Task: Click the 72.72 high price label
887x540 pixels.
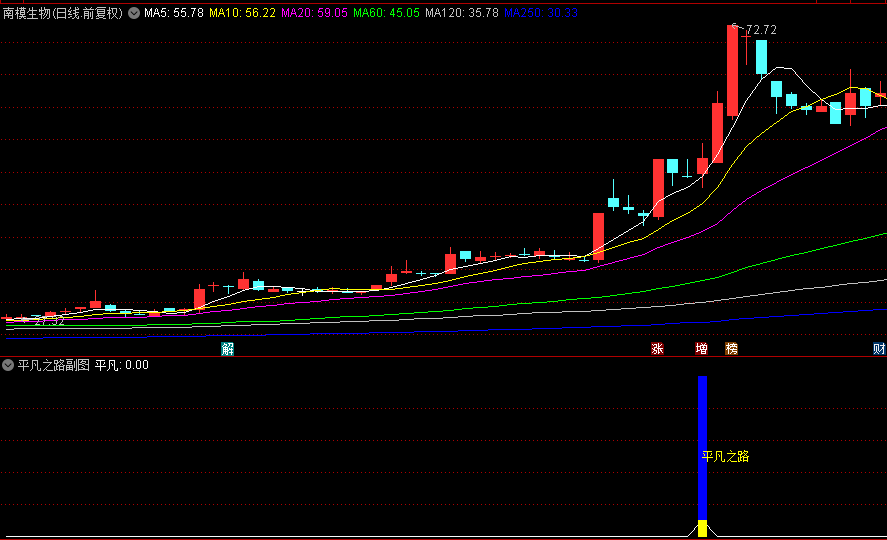Action: coord(761,30)
